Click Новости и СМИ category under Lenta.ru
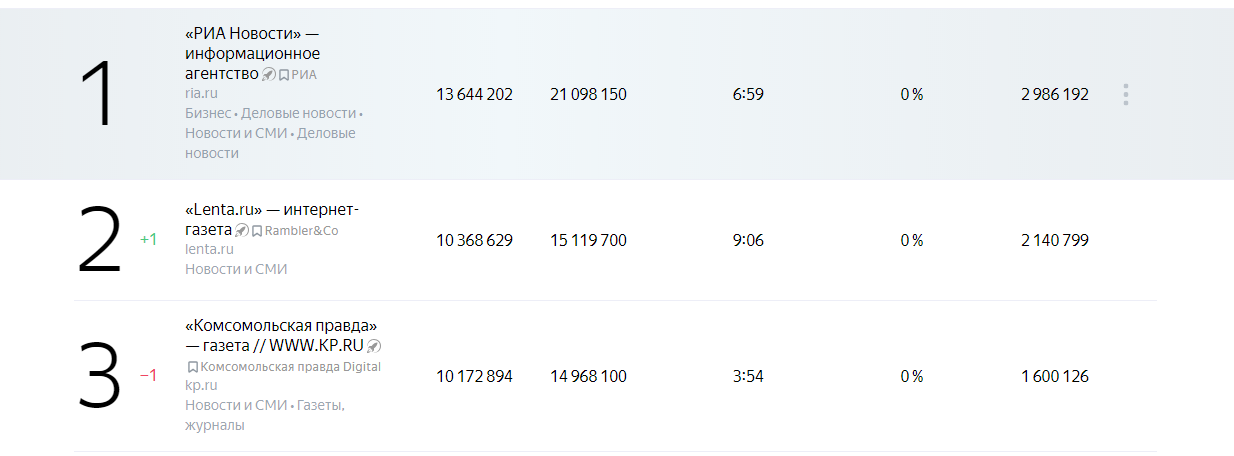1234x456 pixels. click(x=236, y=269)
